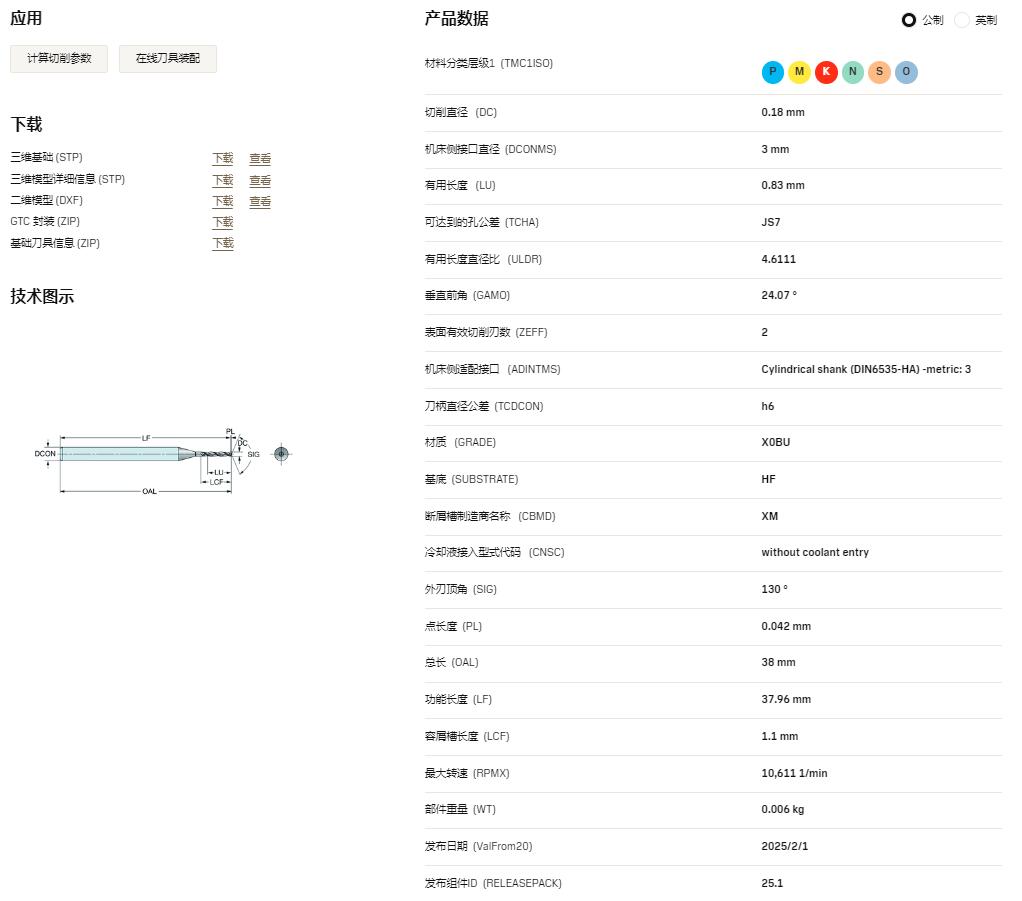
Task: Select the 公制 metric radio button
Action: coord(909,20)
